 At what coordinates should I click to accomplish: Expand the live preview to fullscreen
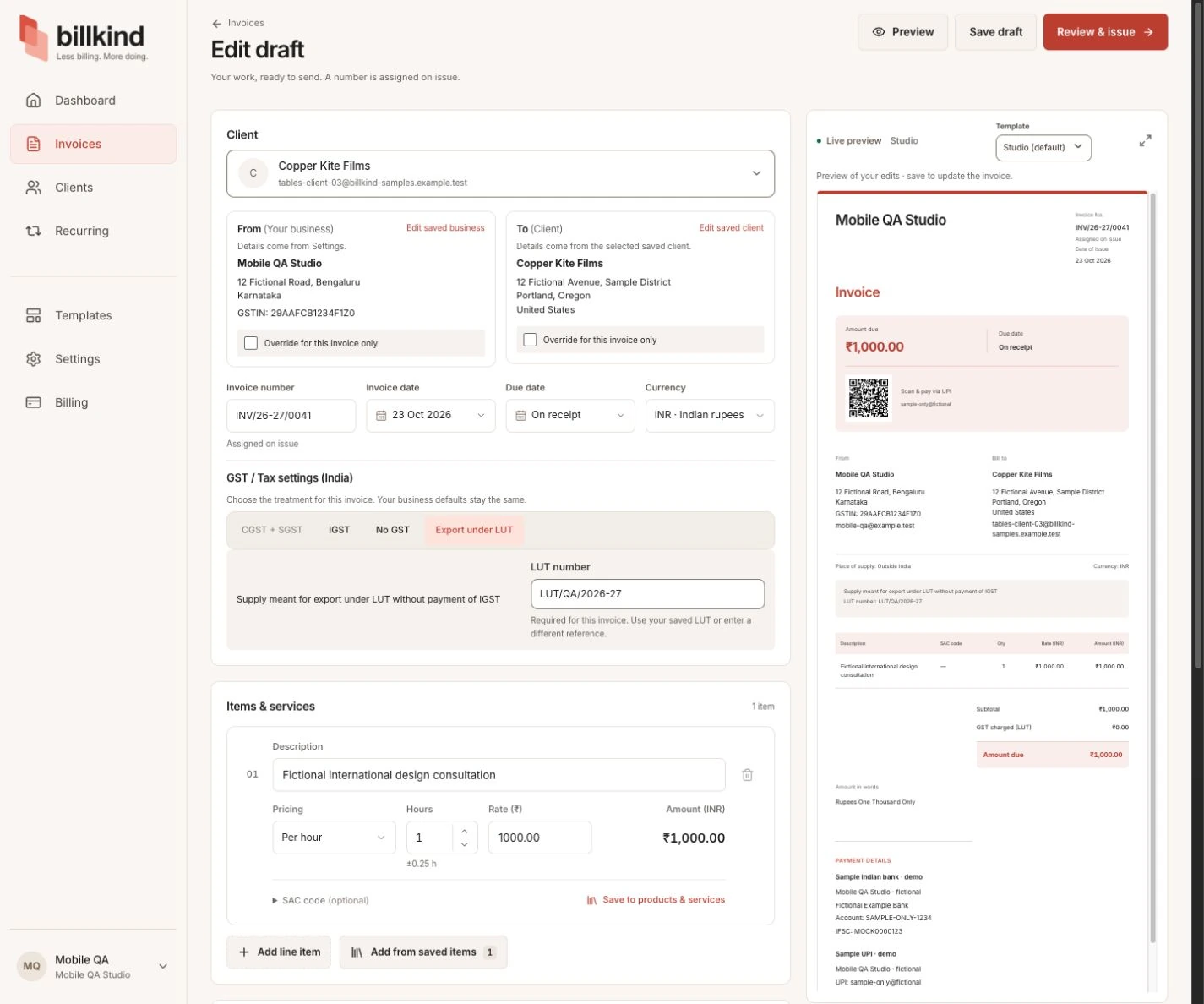click(1145, 140)
